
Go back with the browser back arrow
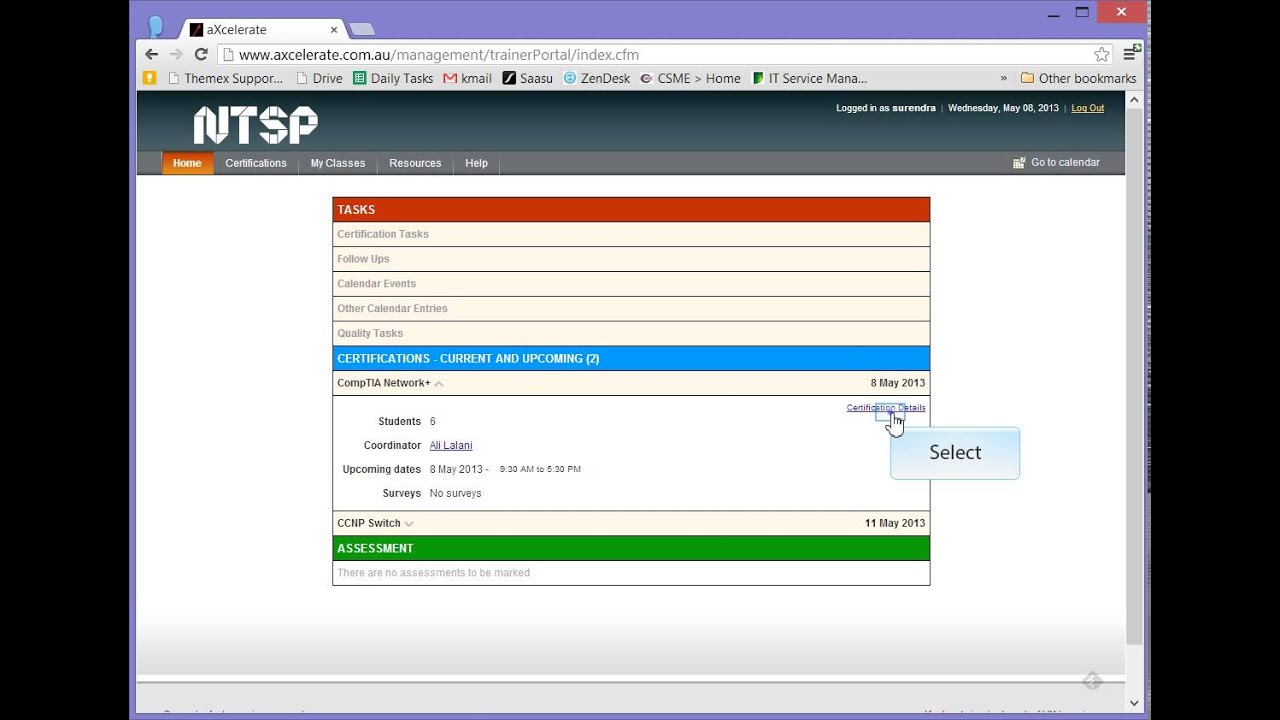[151, 54]
